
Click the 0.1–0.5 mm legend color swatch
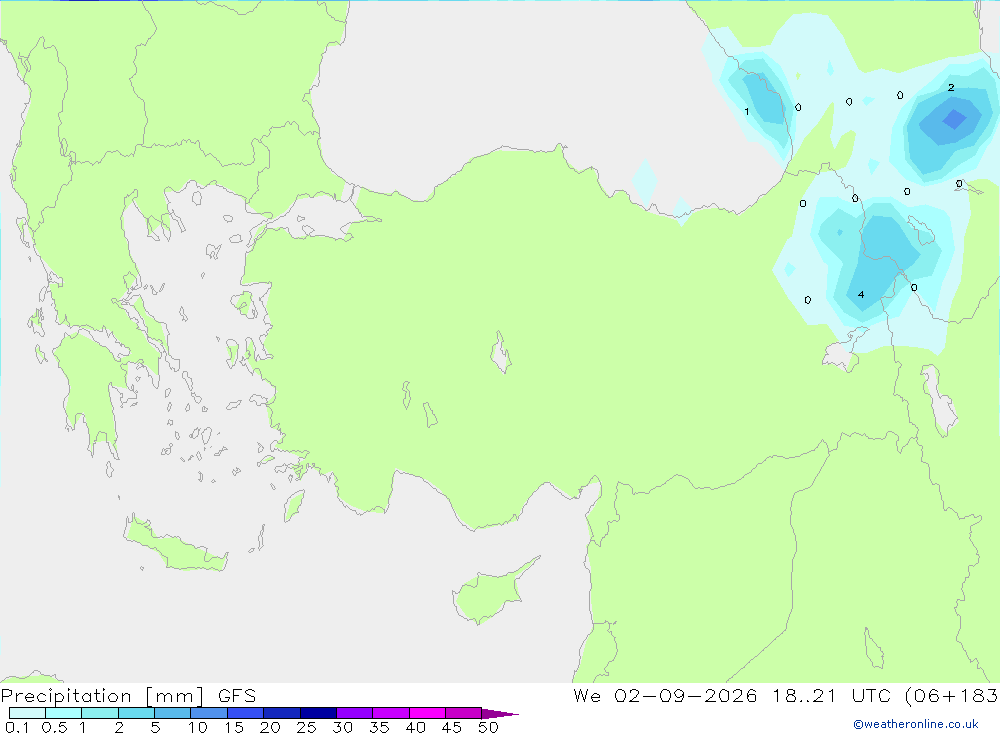27,713
